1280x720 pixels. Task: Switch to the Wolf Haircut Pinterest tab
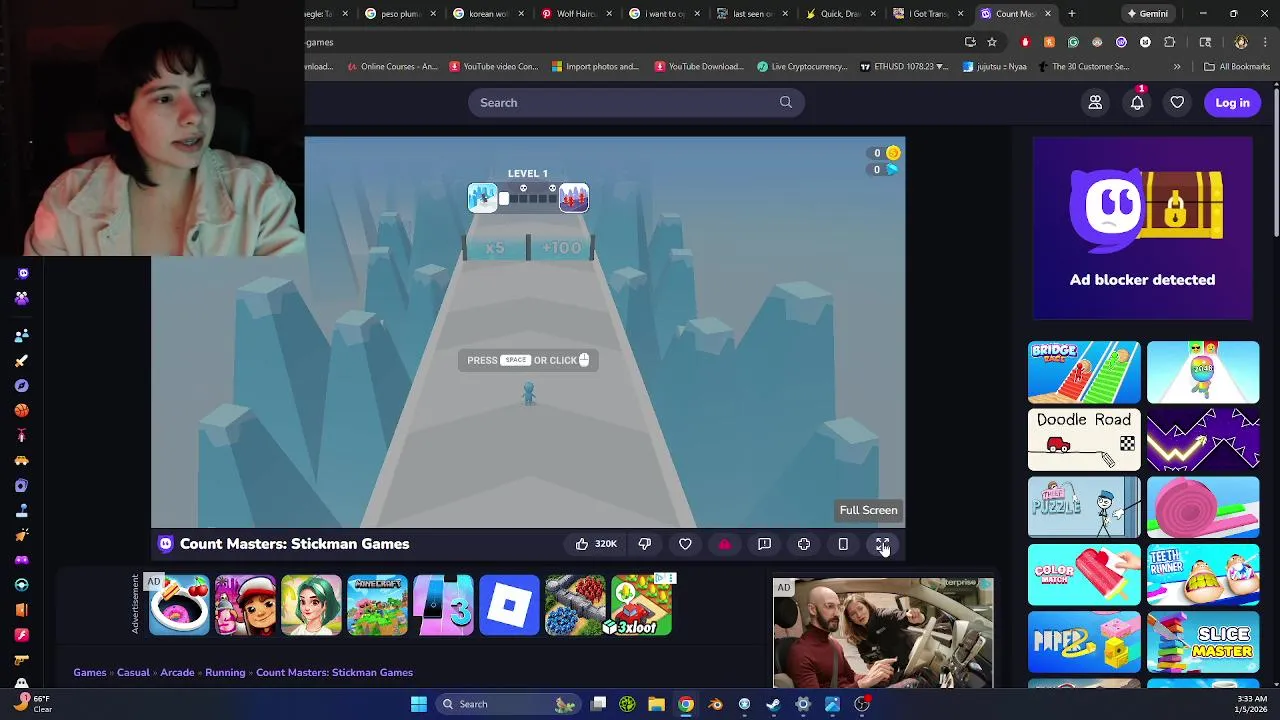coord(575,14)
